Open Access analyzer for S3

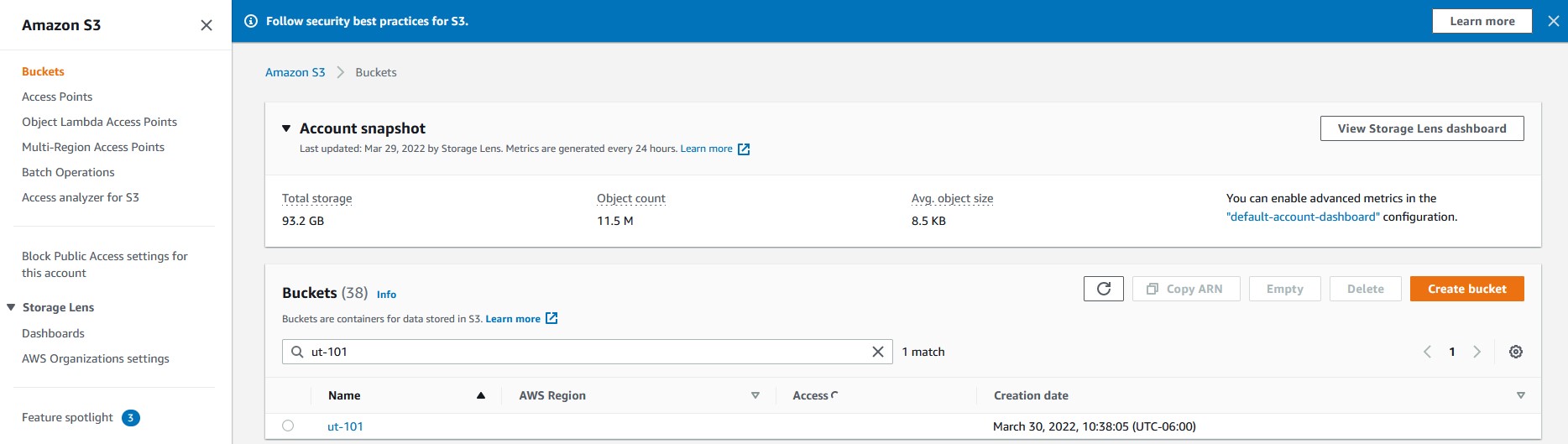click(x=81, y=197)
